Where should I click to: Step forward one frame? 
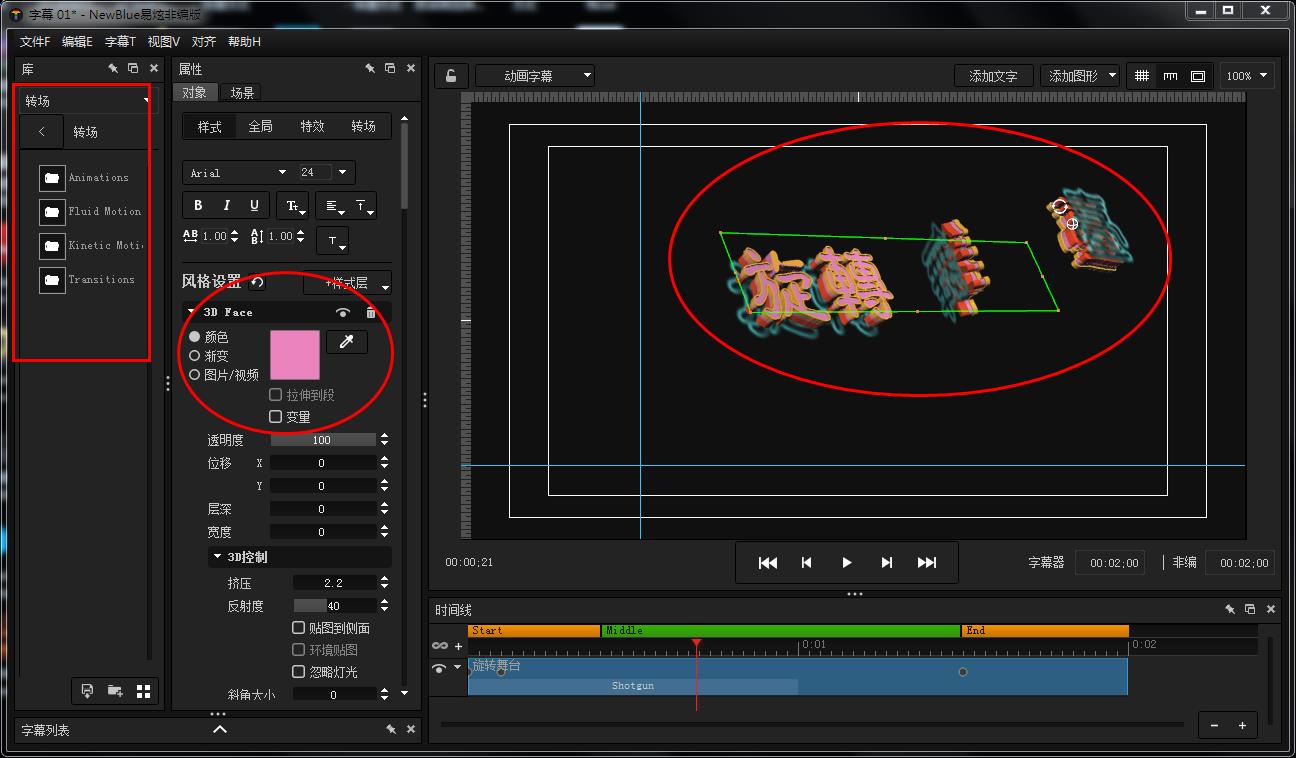pyautogui.click(x=887, y=563)
